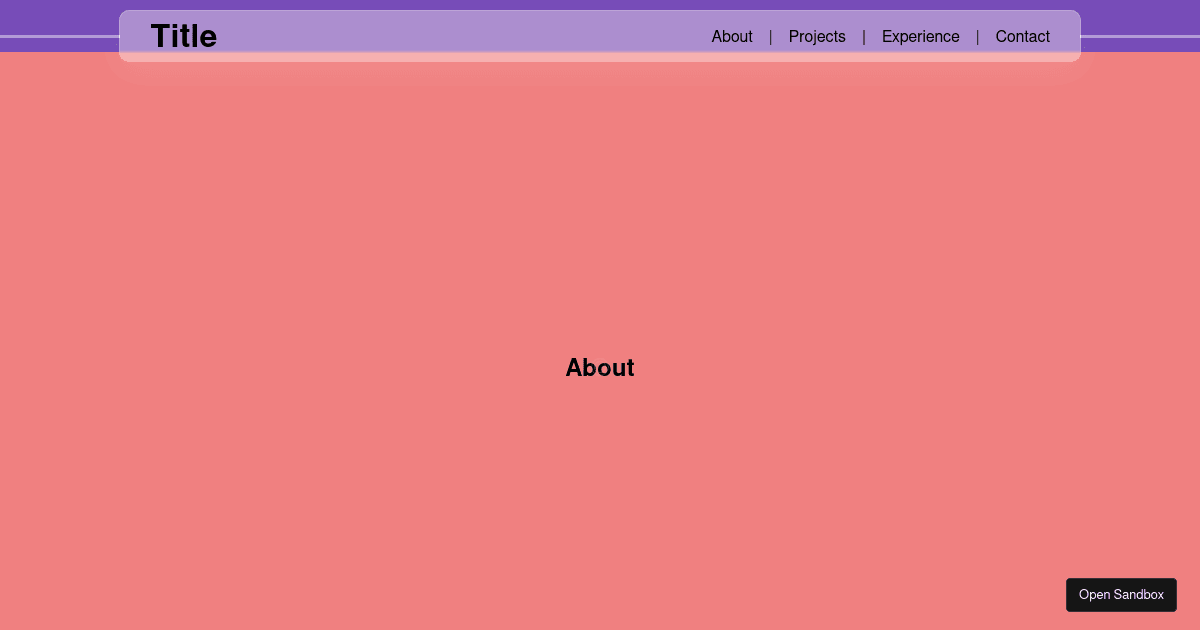Image resolution: width=1200 pixels, height=630 pixels.
Task: Click the separator between About and Projects
Action: [770, 36]
